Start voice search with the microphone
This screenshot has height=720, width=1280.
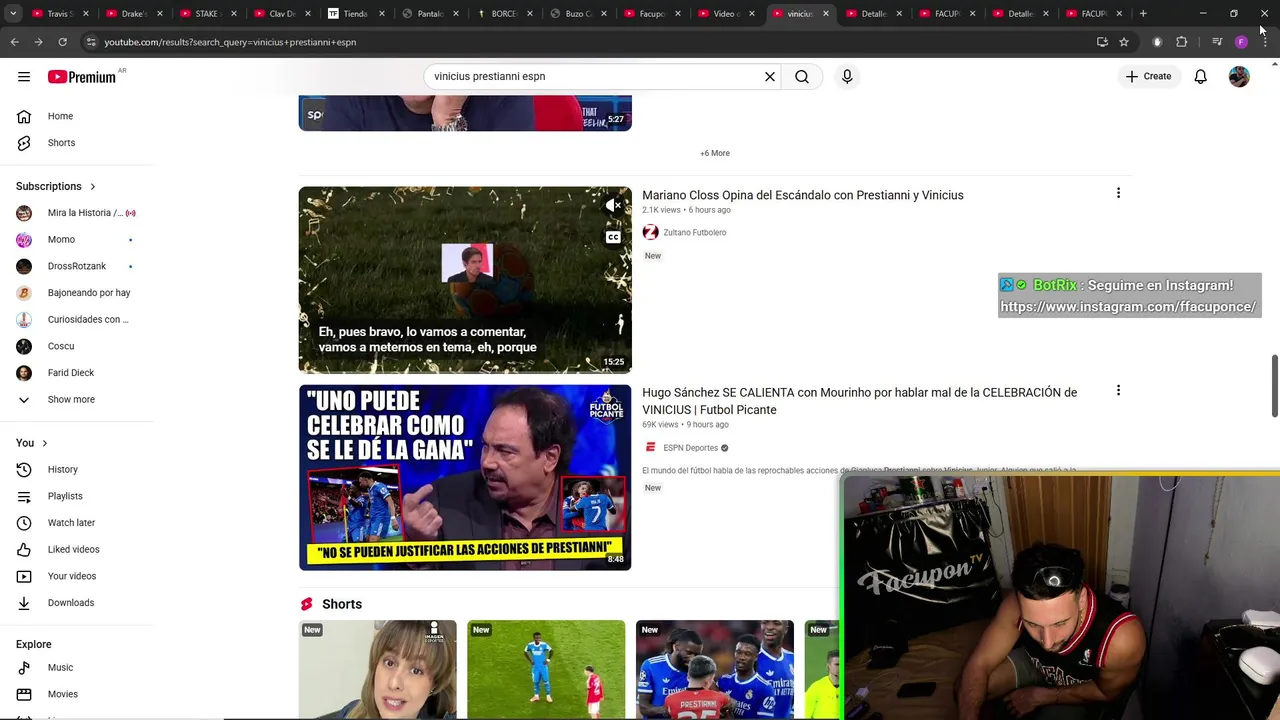(847, 76)
